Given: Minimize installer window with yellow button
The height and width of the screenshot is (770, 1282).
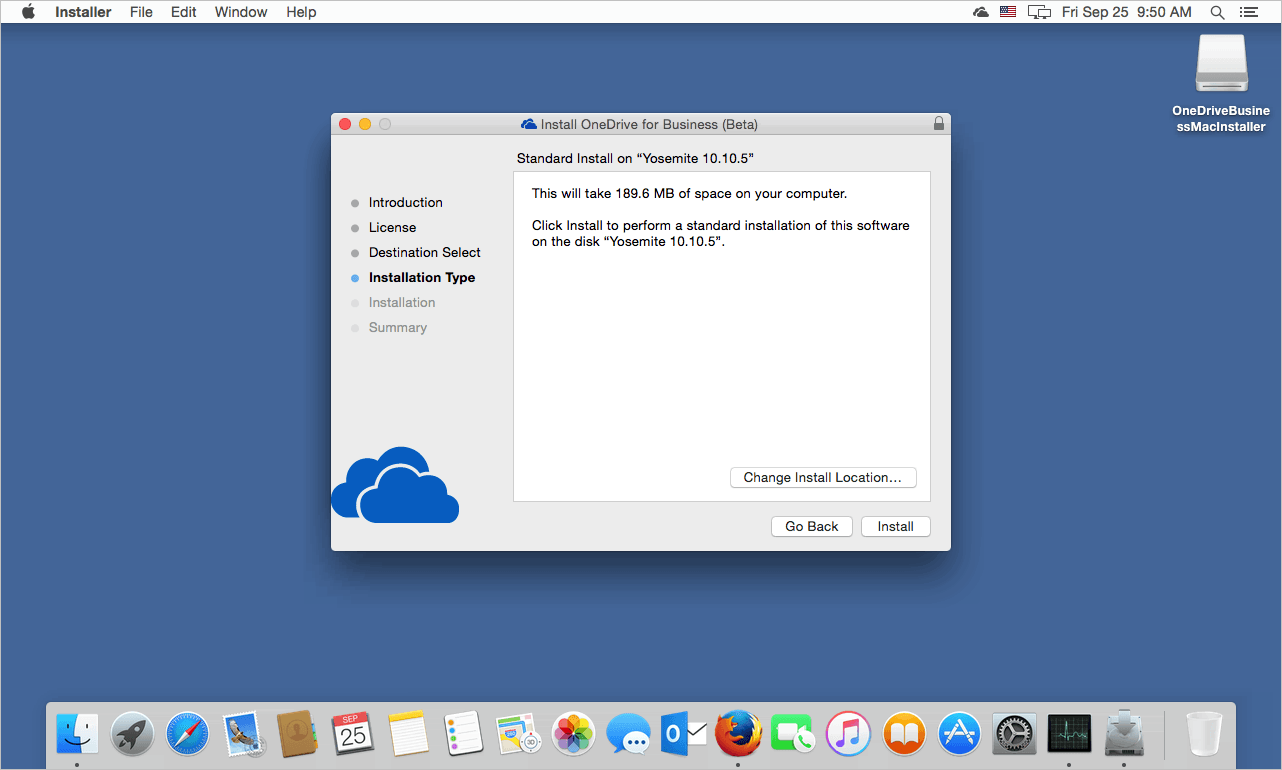Looking at the screenshot, I should pyautogui.click(x=365, y=124).
